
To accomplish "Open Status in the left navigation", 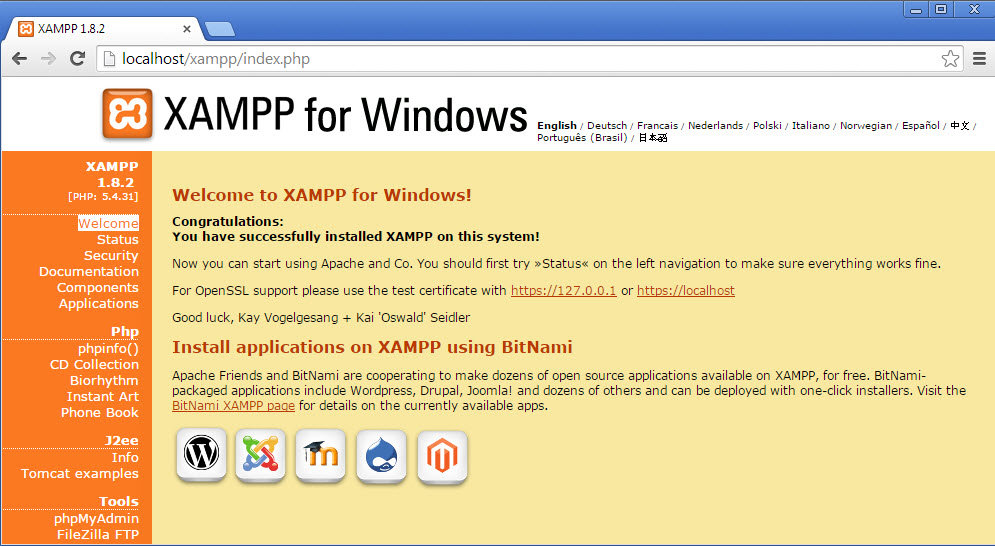I will tap(117, 240).
